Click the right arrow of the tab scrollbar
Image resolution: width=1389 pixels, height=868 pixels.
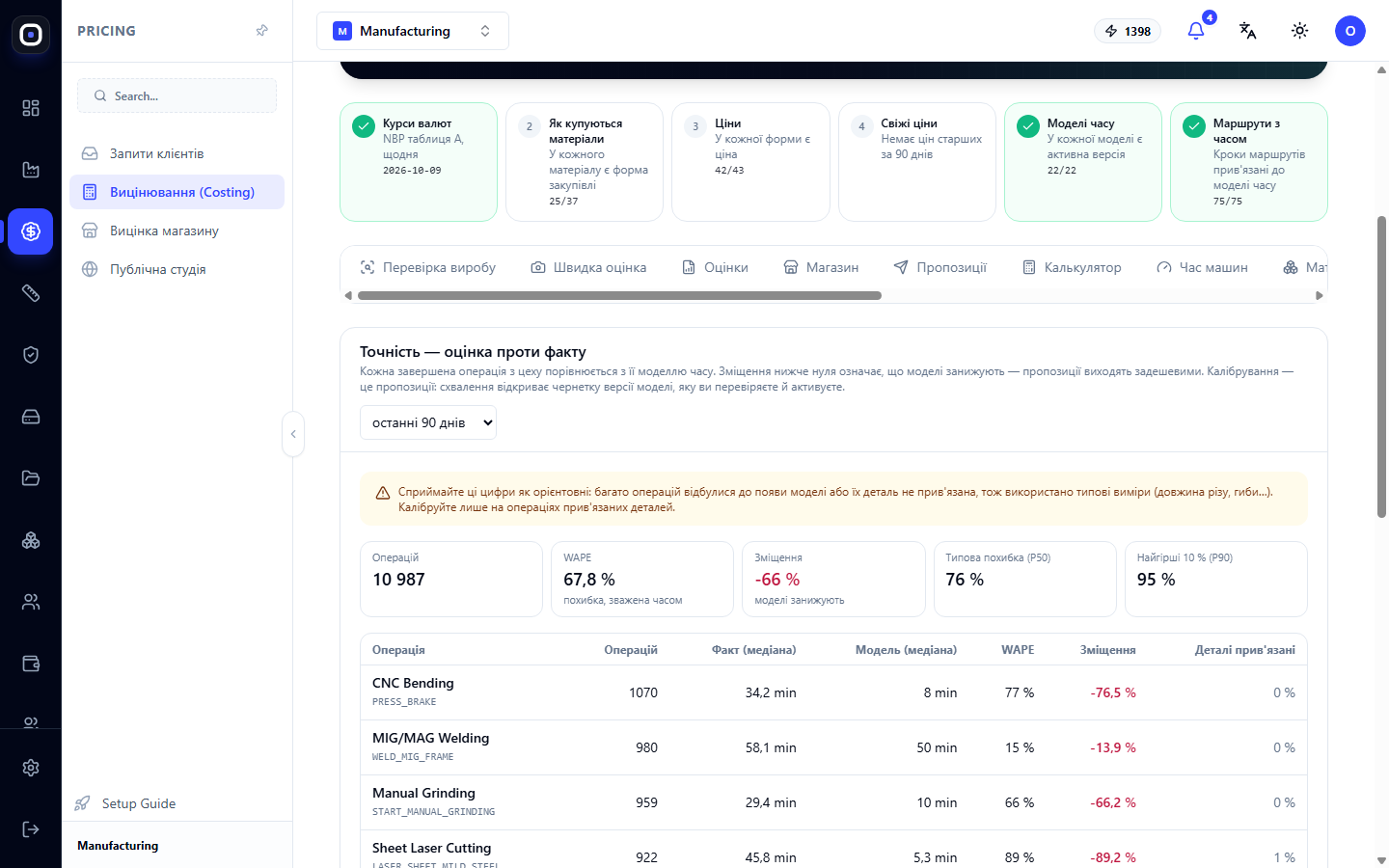(1320, 296)
